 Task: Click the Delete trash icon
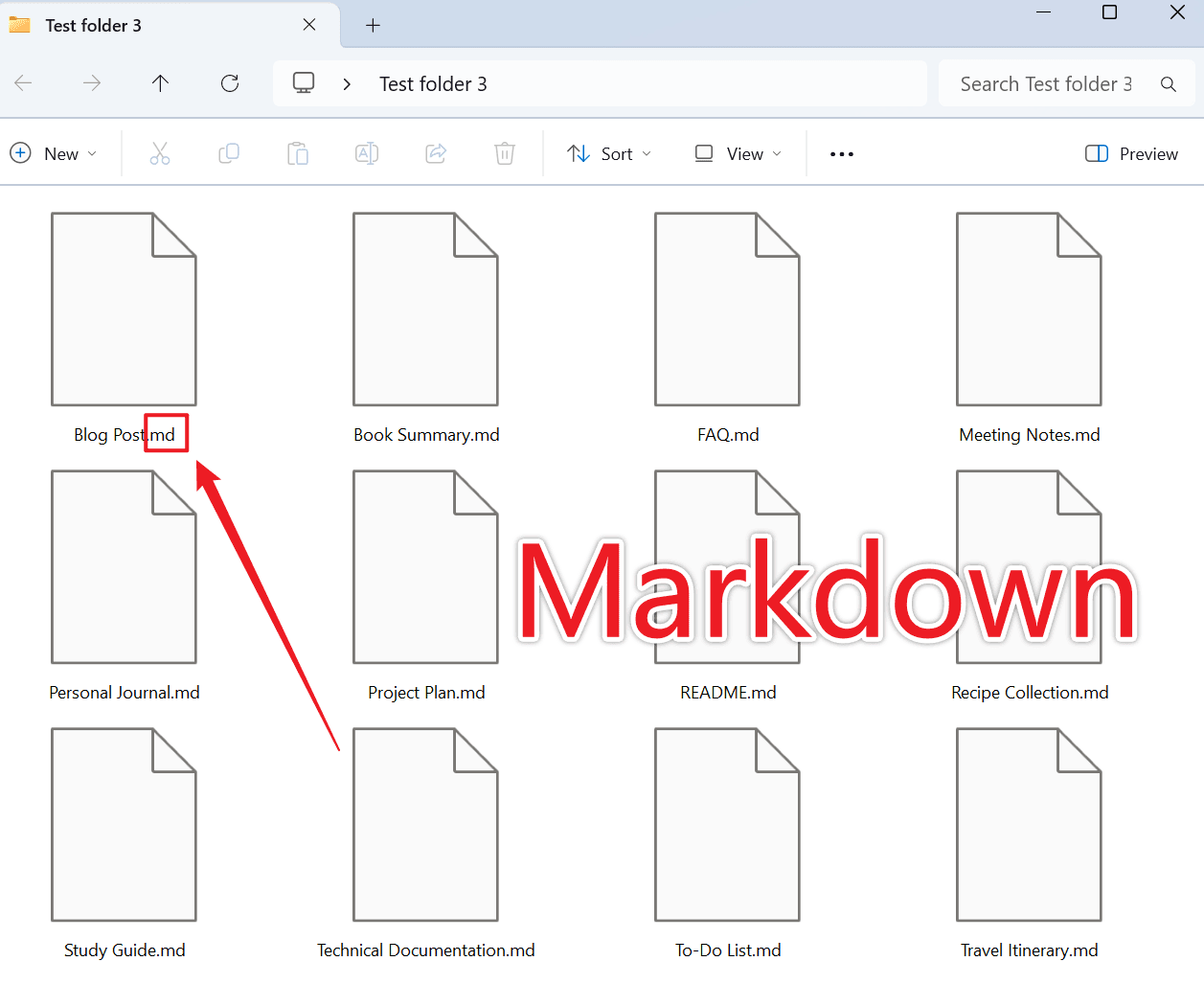coord(505,153)
